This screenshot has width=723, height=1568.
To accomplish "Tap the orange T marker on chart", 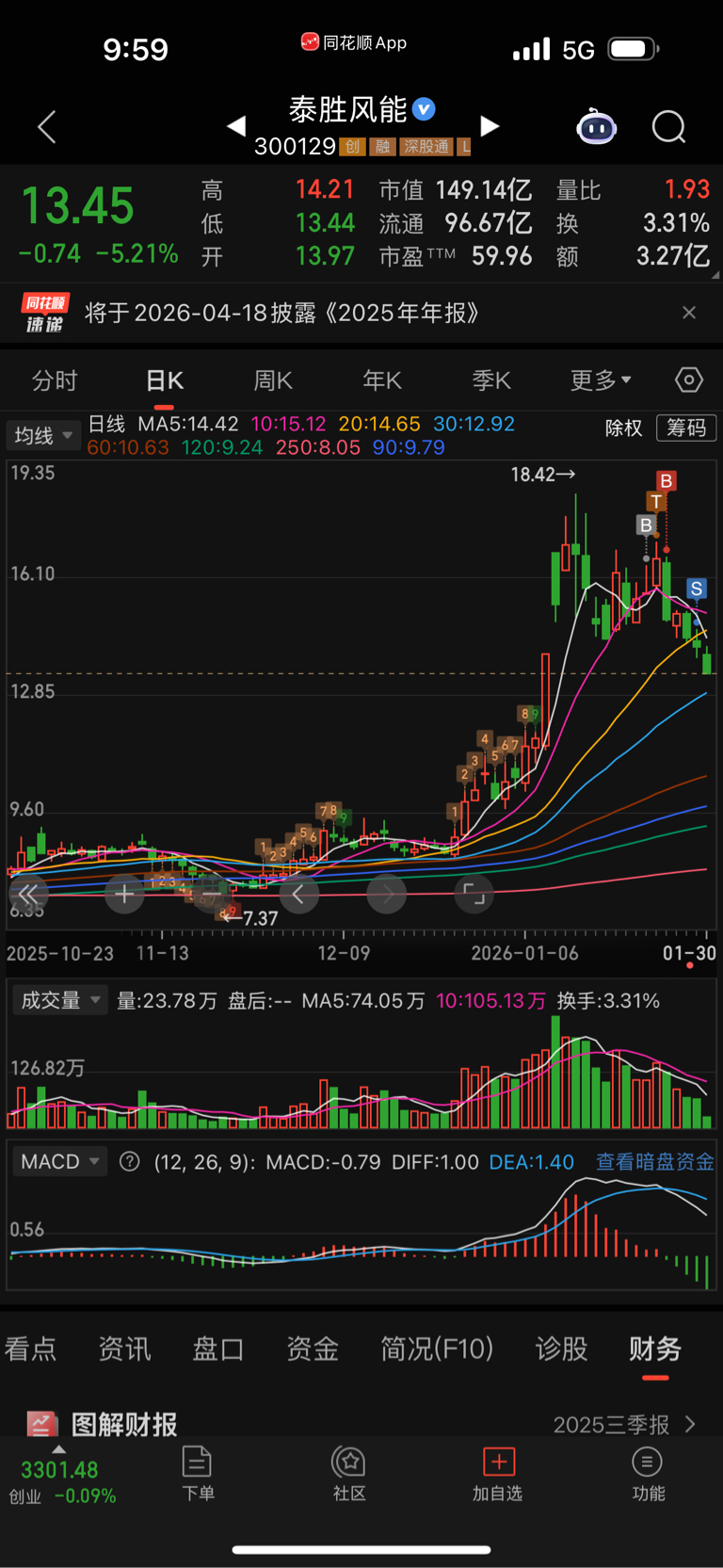I will click(x=656, y=502).
